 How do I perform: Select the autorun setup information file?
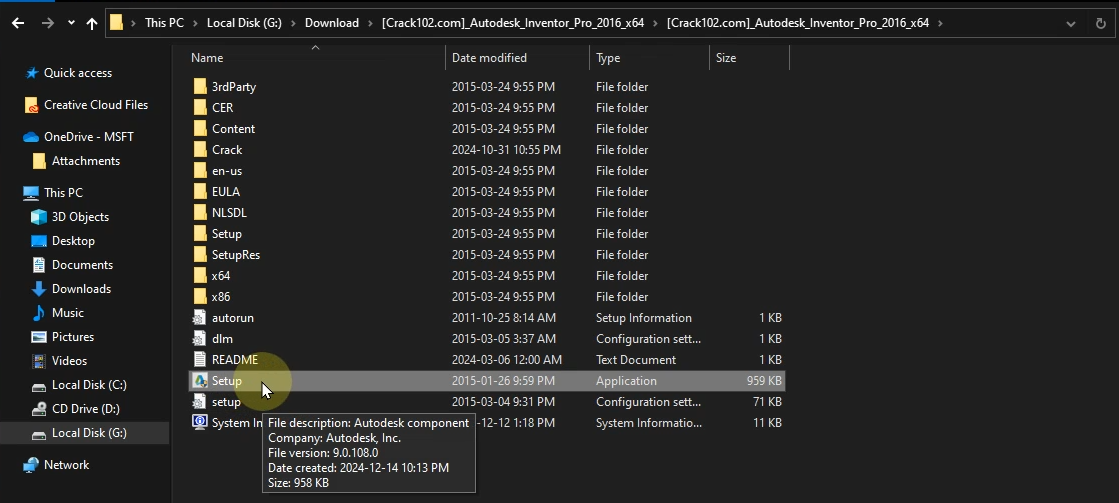point(232,318)
